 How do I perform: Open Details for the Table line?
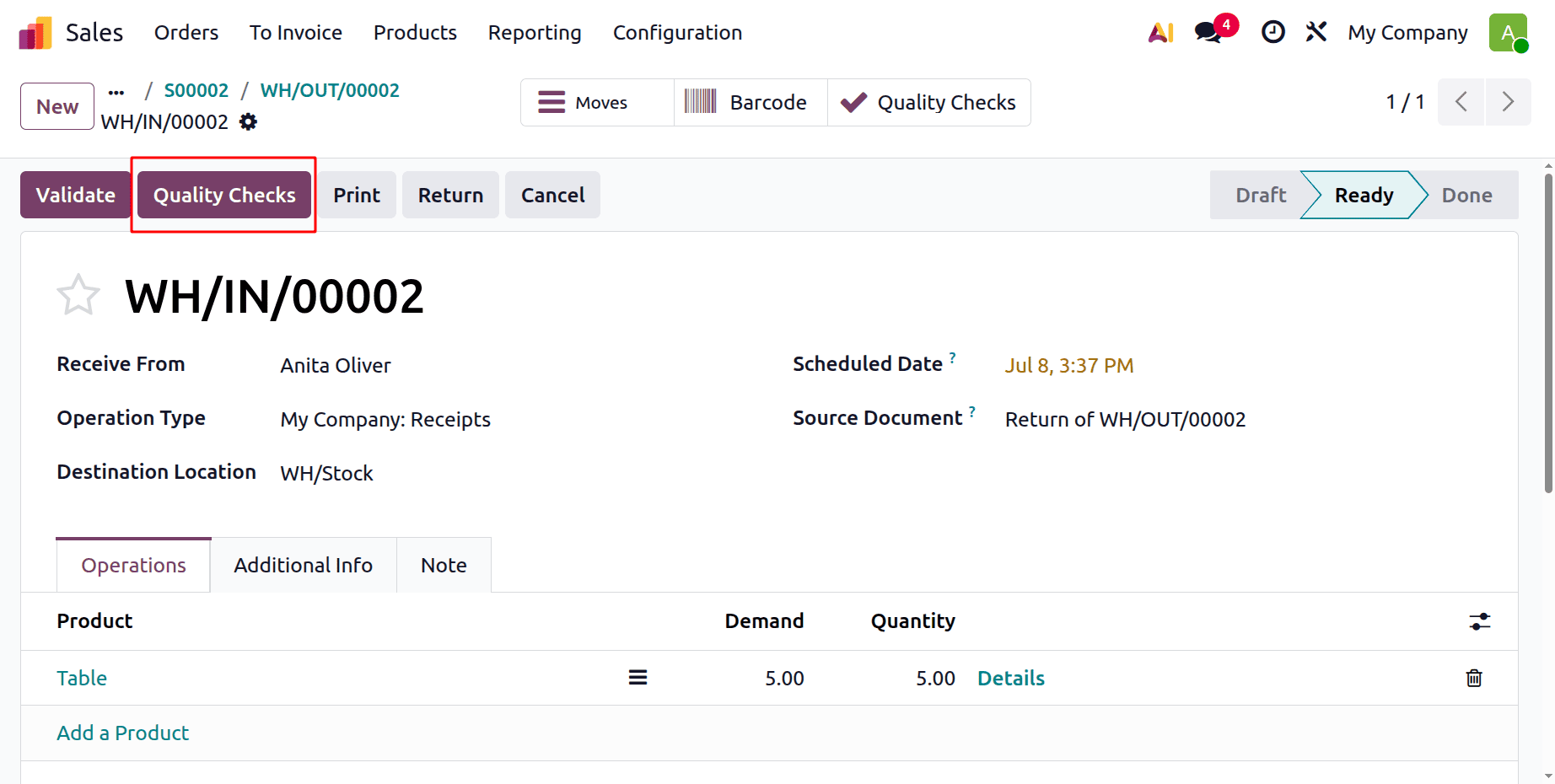[1011, 678]
